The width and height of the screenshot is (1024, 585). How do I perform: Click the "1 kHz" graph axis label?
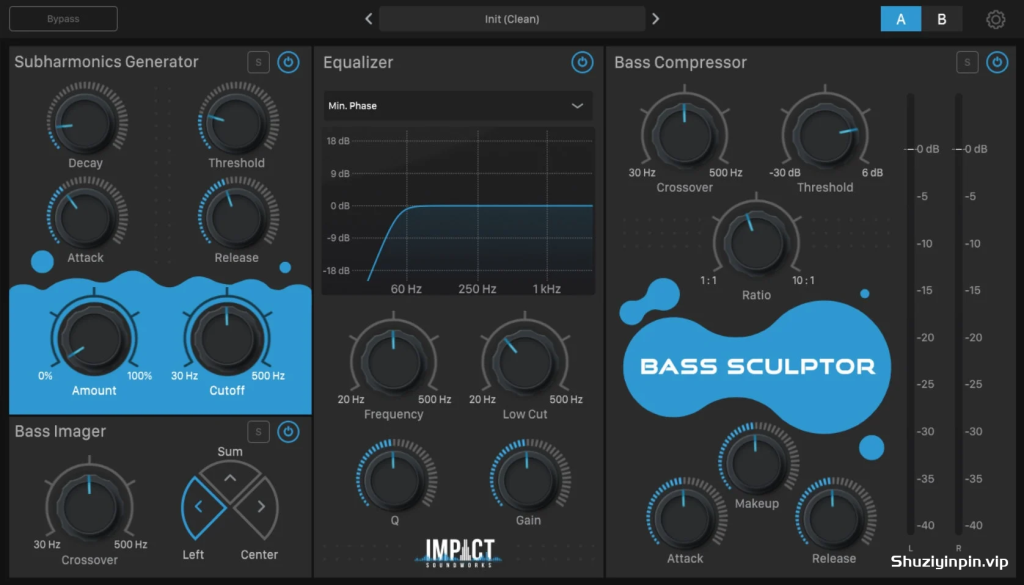(x=547, y=289)
